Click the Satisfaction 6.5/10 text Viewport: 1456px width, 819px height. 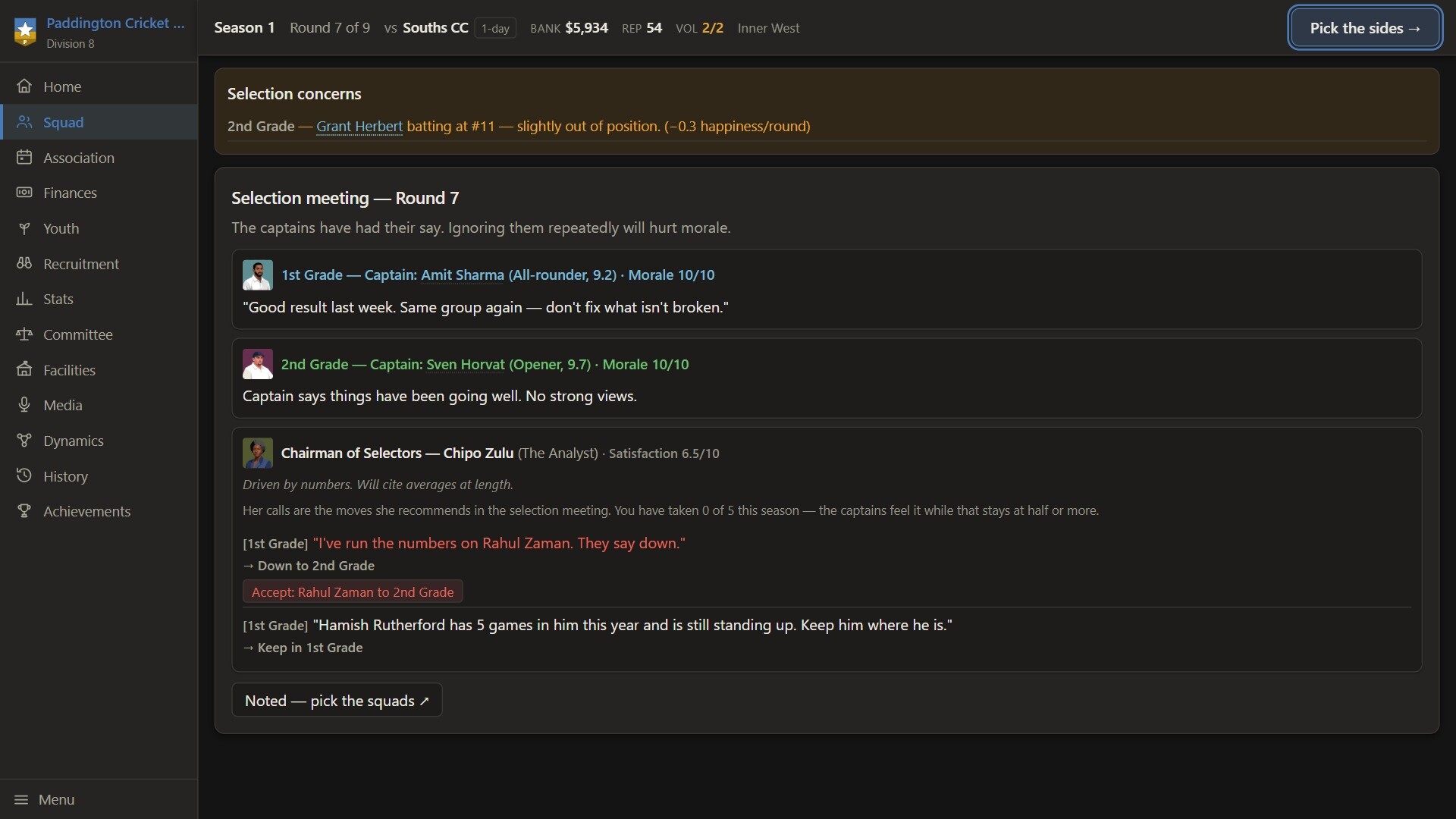664,453
